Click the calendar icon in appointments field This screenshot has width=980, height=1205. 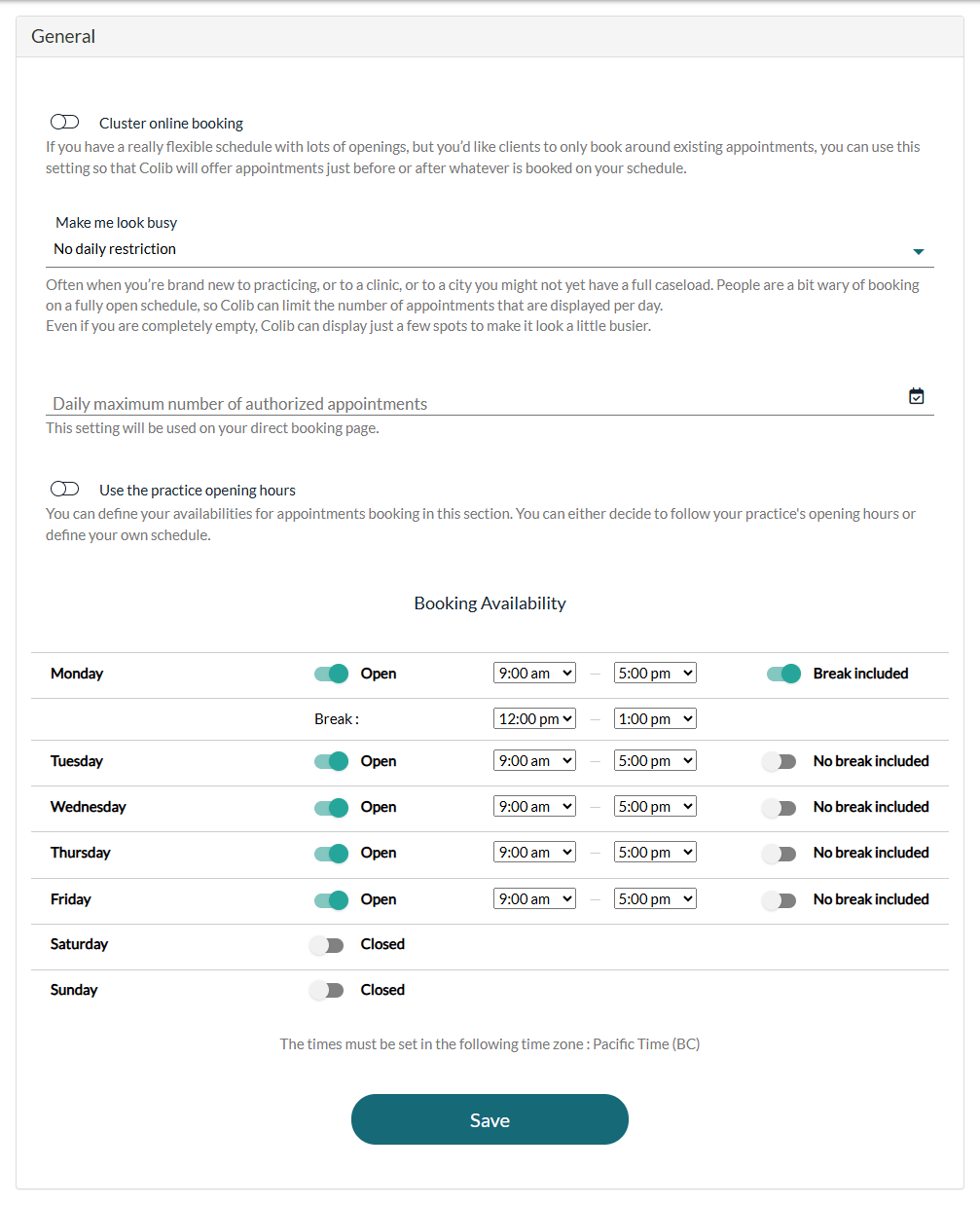point(916,396)
